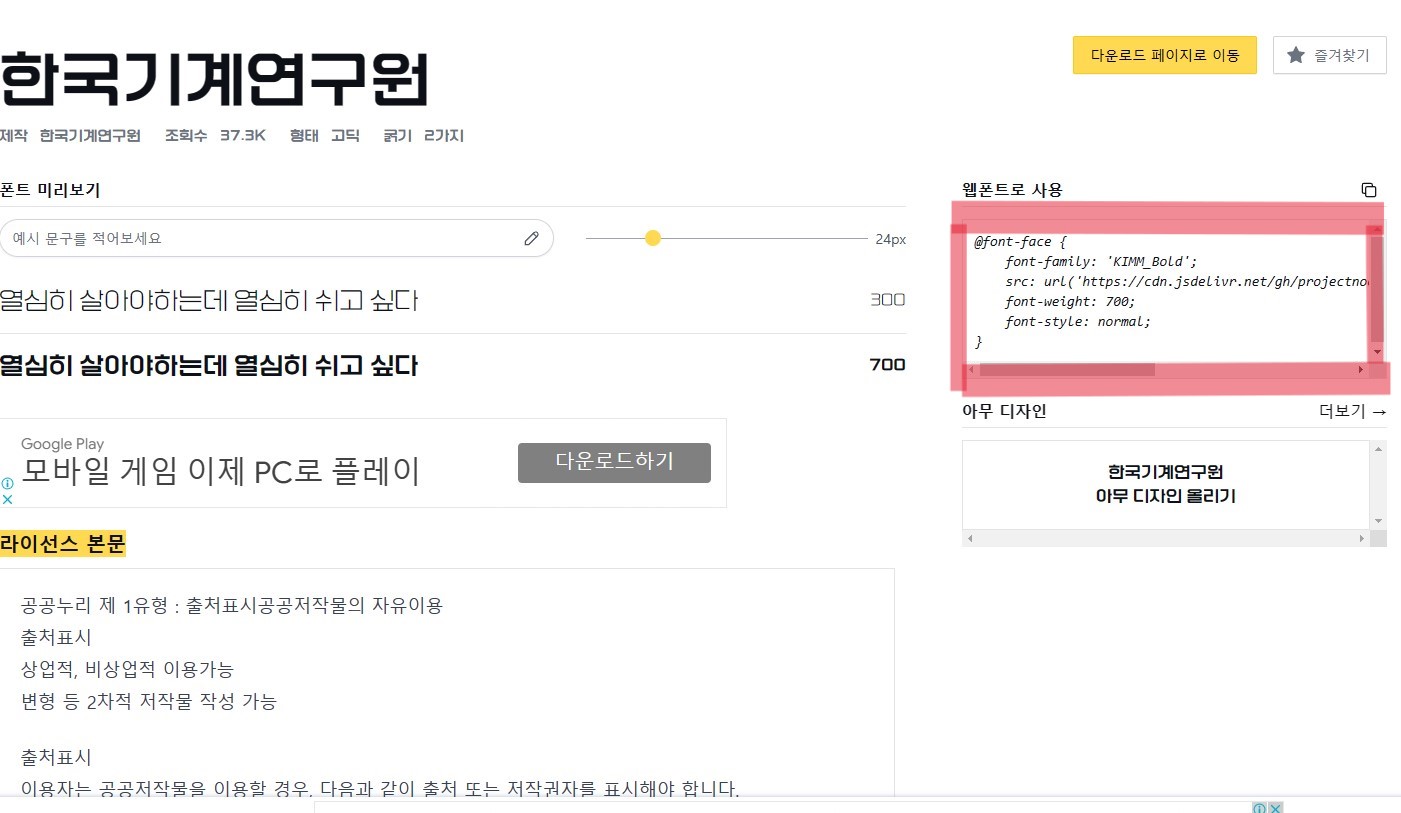Click the 폰트 미리보기 section heading
Image resolution: width=1401 pixels, height=813 pixels.
[x=50, y=190]
